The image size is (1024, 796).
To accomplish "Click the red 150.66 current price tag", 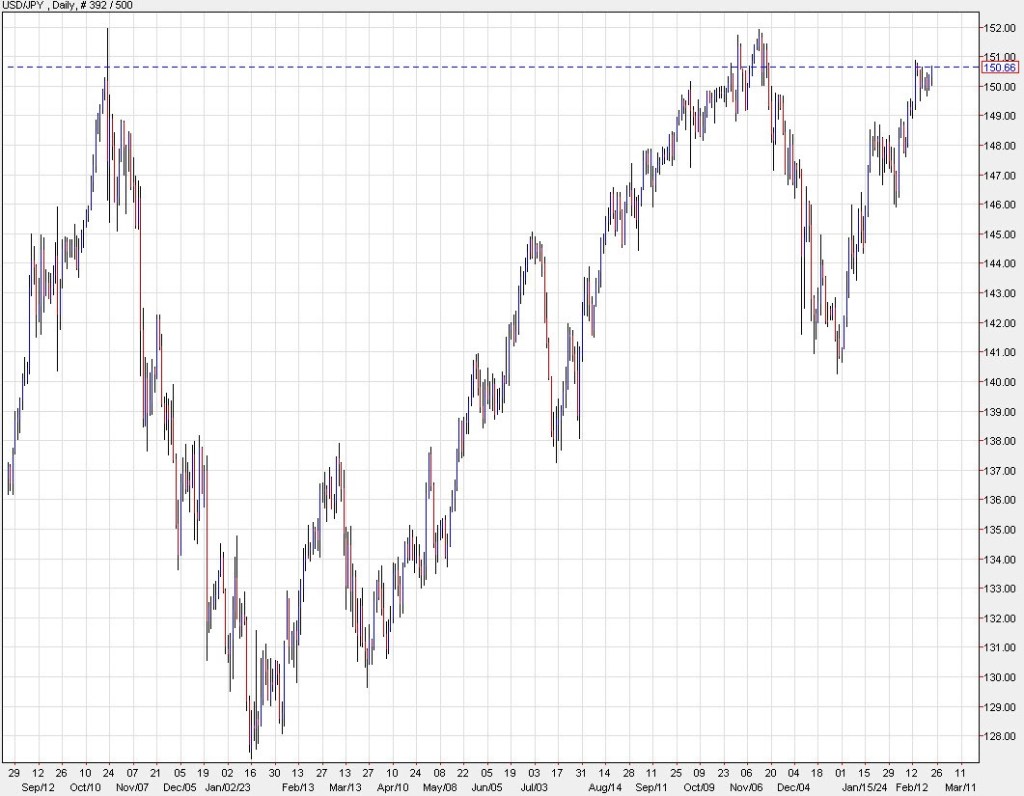I will (999, 68).
